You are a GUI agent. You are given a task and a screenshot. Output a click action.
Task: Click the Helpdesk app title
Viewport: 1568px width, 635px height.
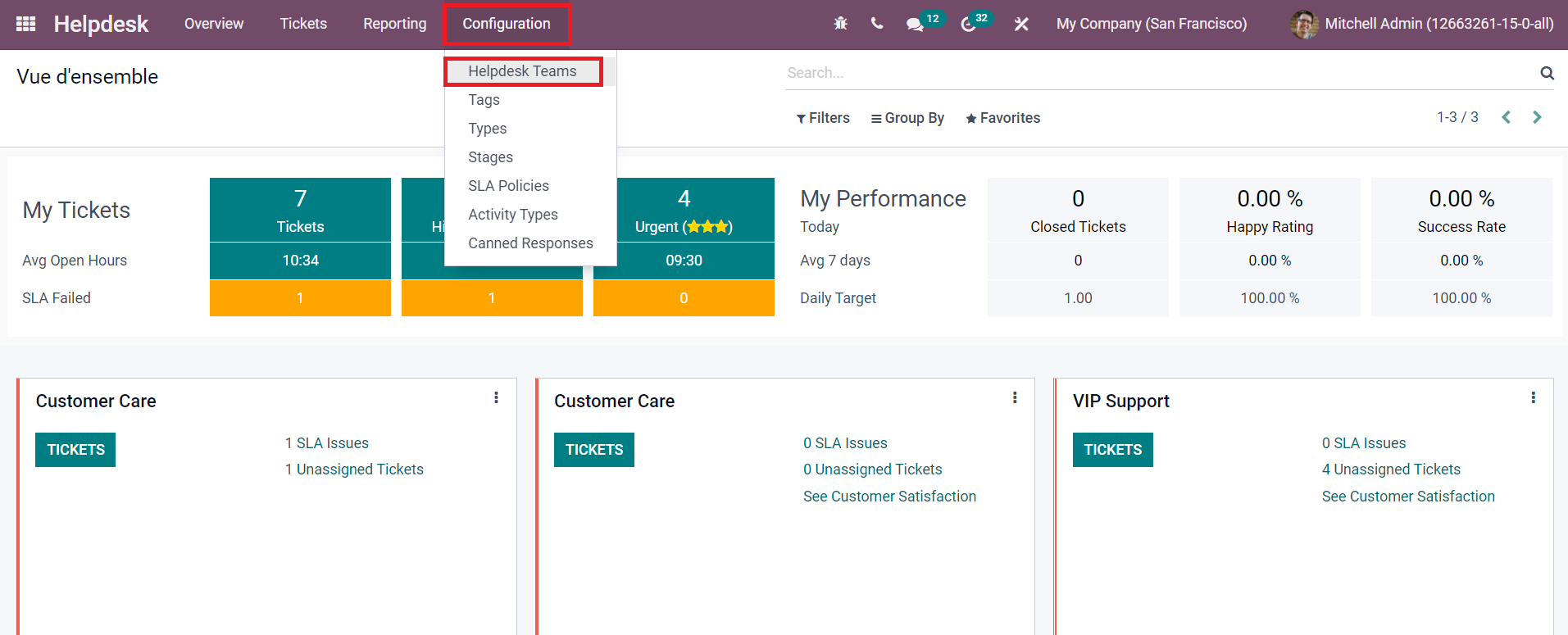click(x=101, y=24)
